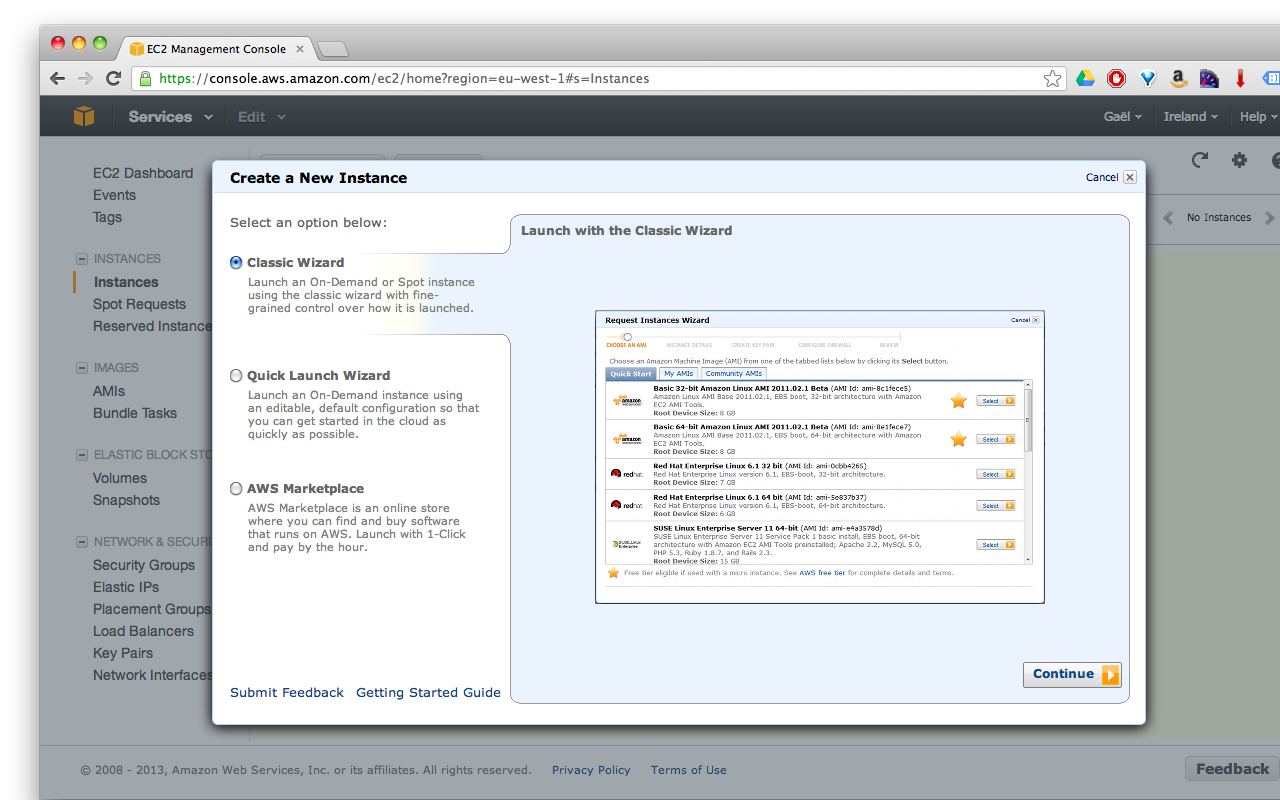The width and height of the screenshot is (1280, 800).
Task: Open console settings via the gear icon
Action: click(1239, 160)
